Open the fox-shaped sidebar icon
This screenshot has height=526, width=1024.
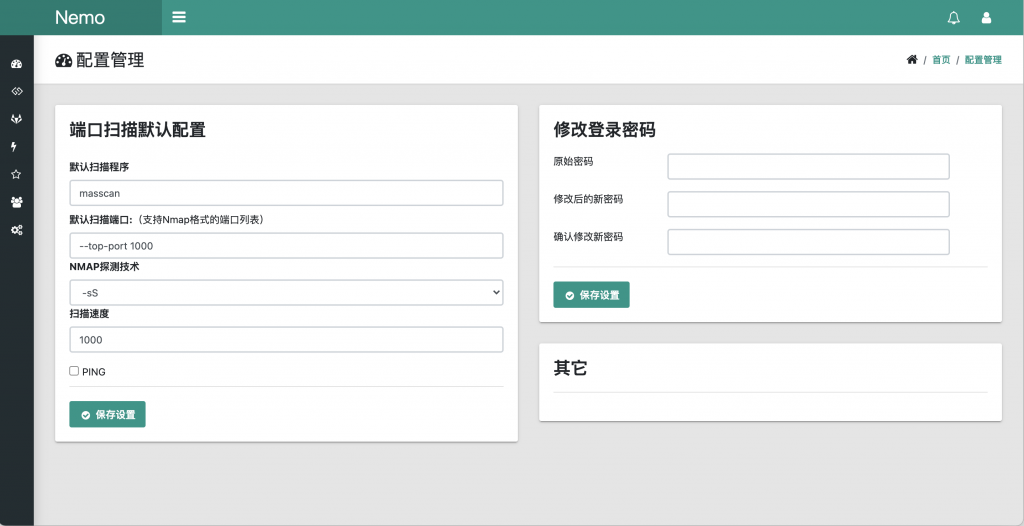coord(16,119)
